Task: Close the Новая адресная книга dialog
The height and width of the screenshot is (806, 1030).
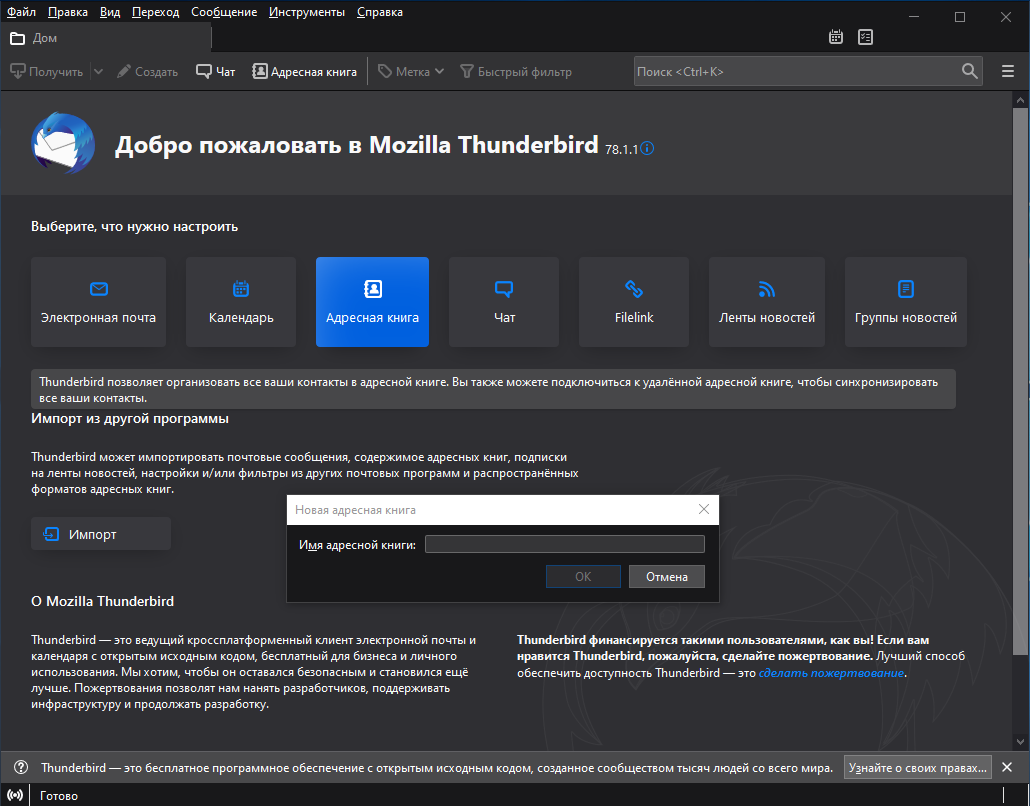Action: [x=704, y=510]
